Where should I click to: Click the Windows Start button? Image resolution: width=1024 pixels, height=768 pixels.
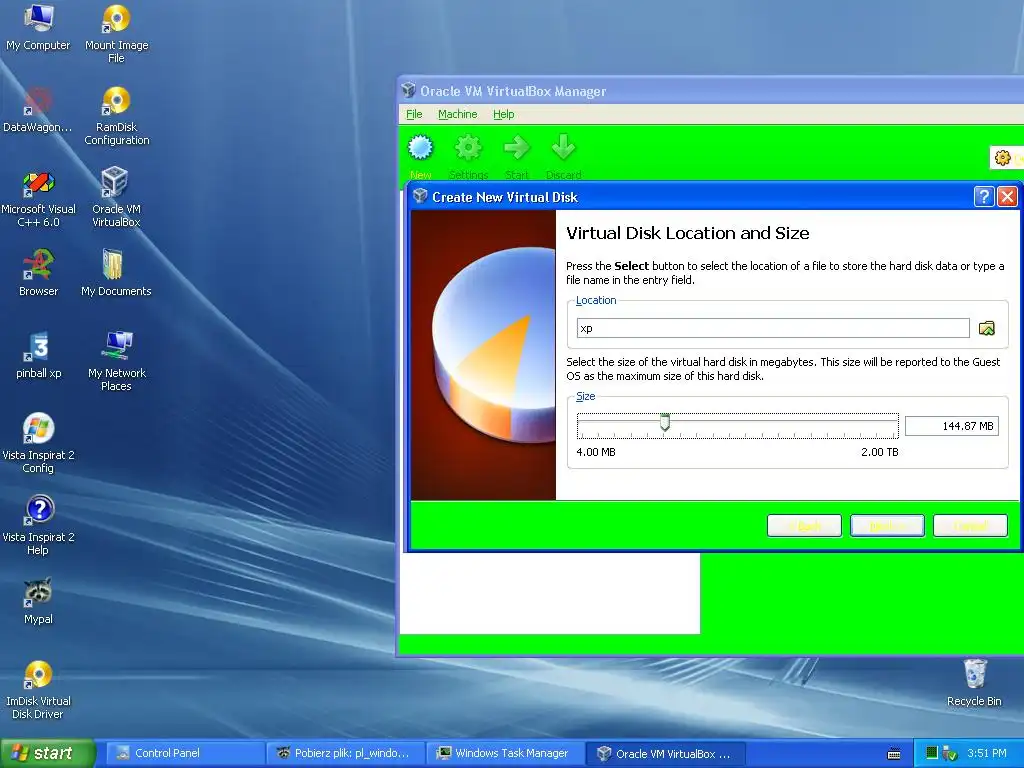47,753
